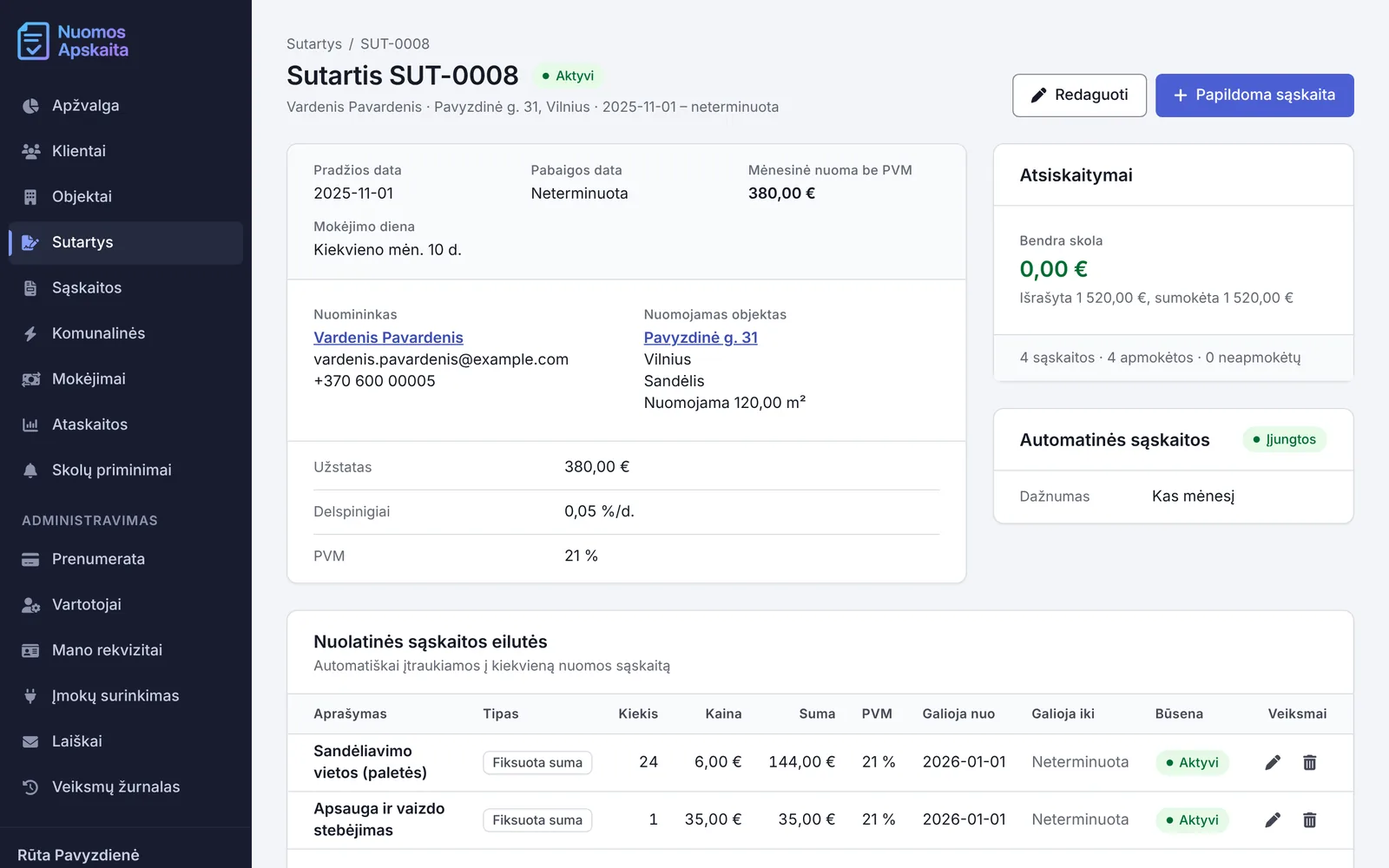Click the Nuomos Apskaita logo icon
1389x868 pixels.
(x=33, y=41)
